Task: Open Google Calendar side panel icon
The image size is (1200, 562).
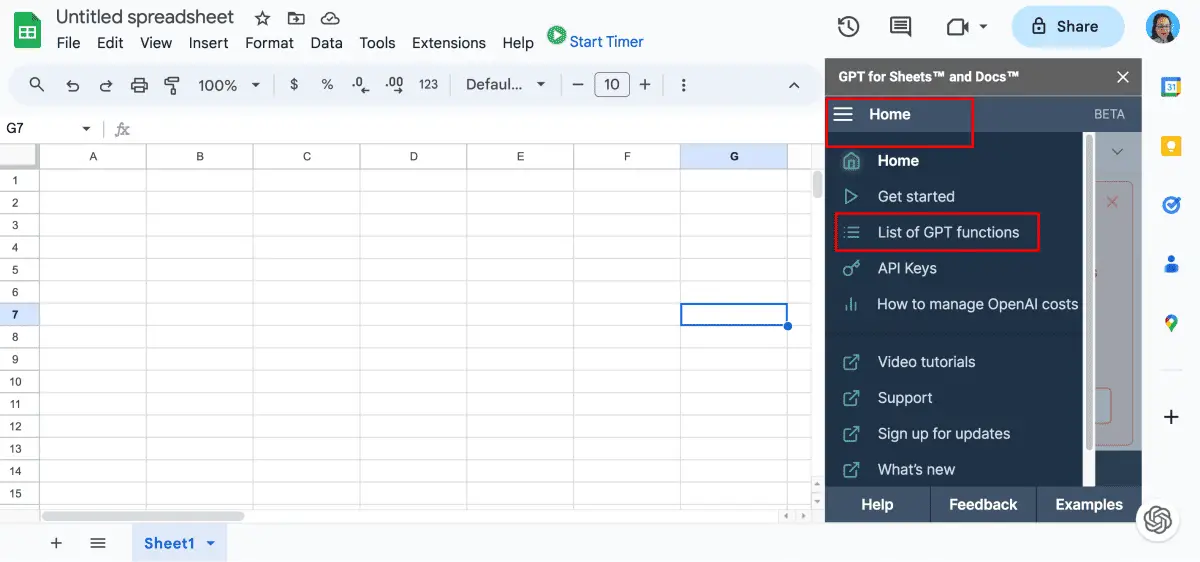Action: pos(1171,87)
